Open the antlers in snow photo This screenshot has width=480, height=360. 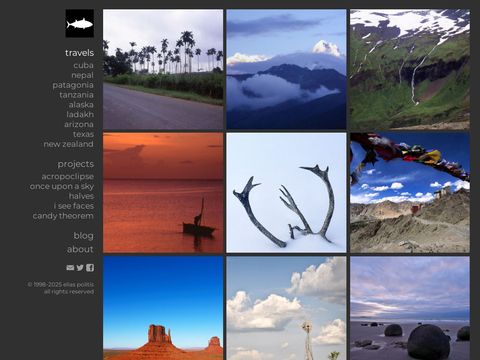(286, 193)
